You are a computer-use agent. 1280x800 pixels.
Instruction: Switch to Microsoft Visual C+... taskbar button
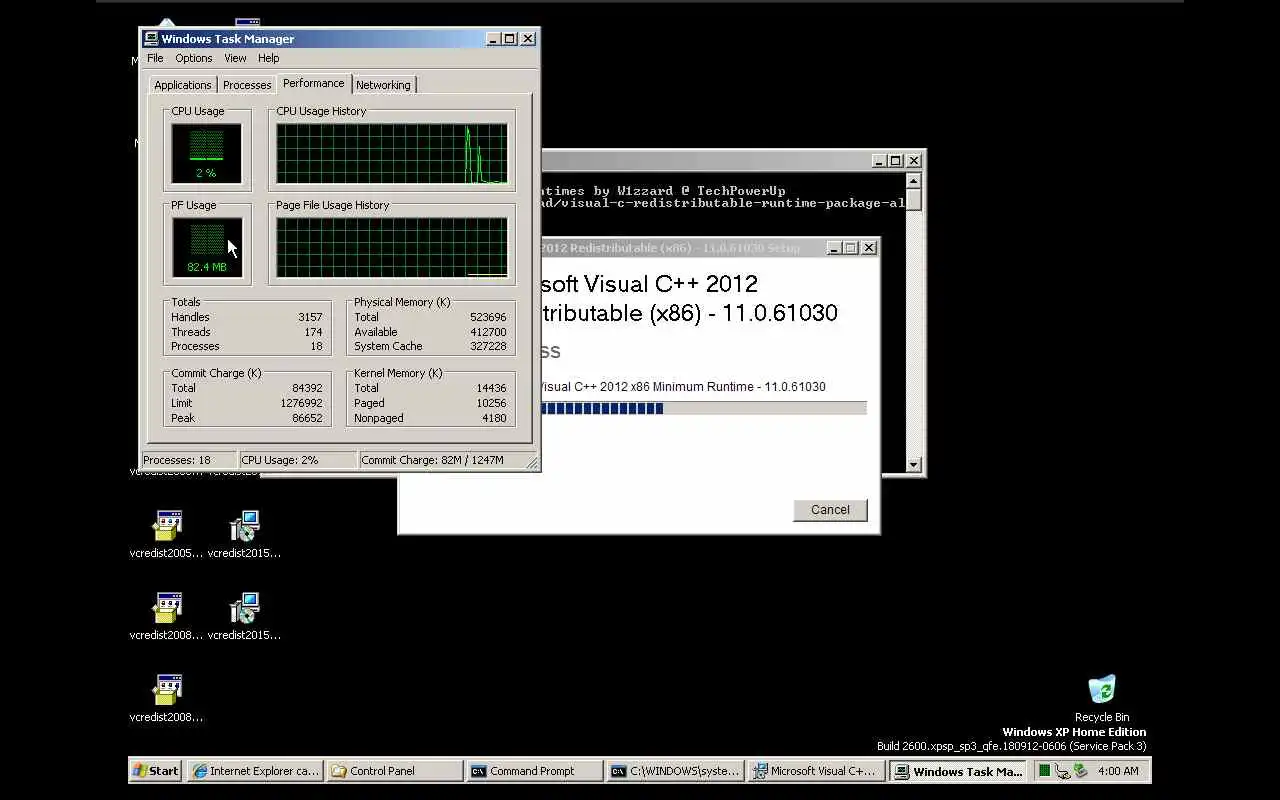[x=815, y=771]
